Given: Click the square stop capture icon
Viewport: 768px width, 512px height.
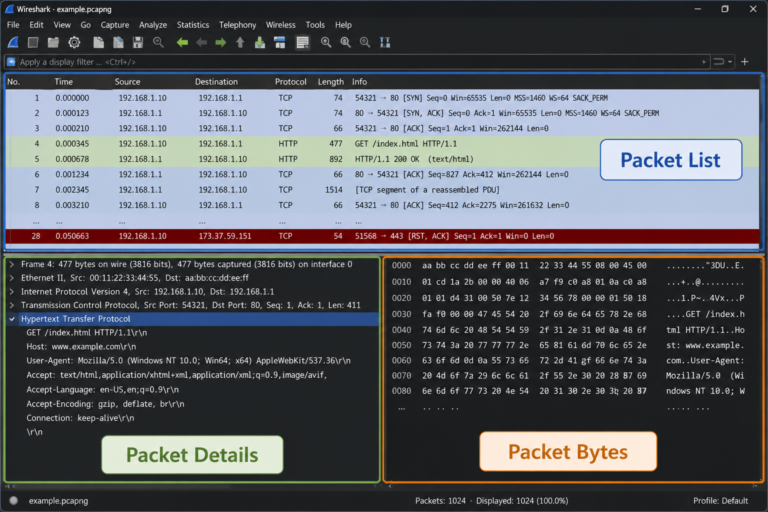Looking at the screenshot, I should (33, 43).
